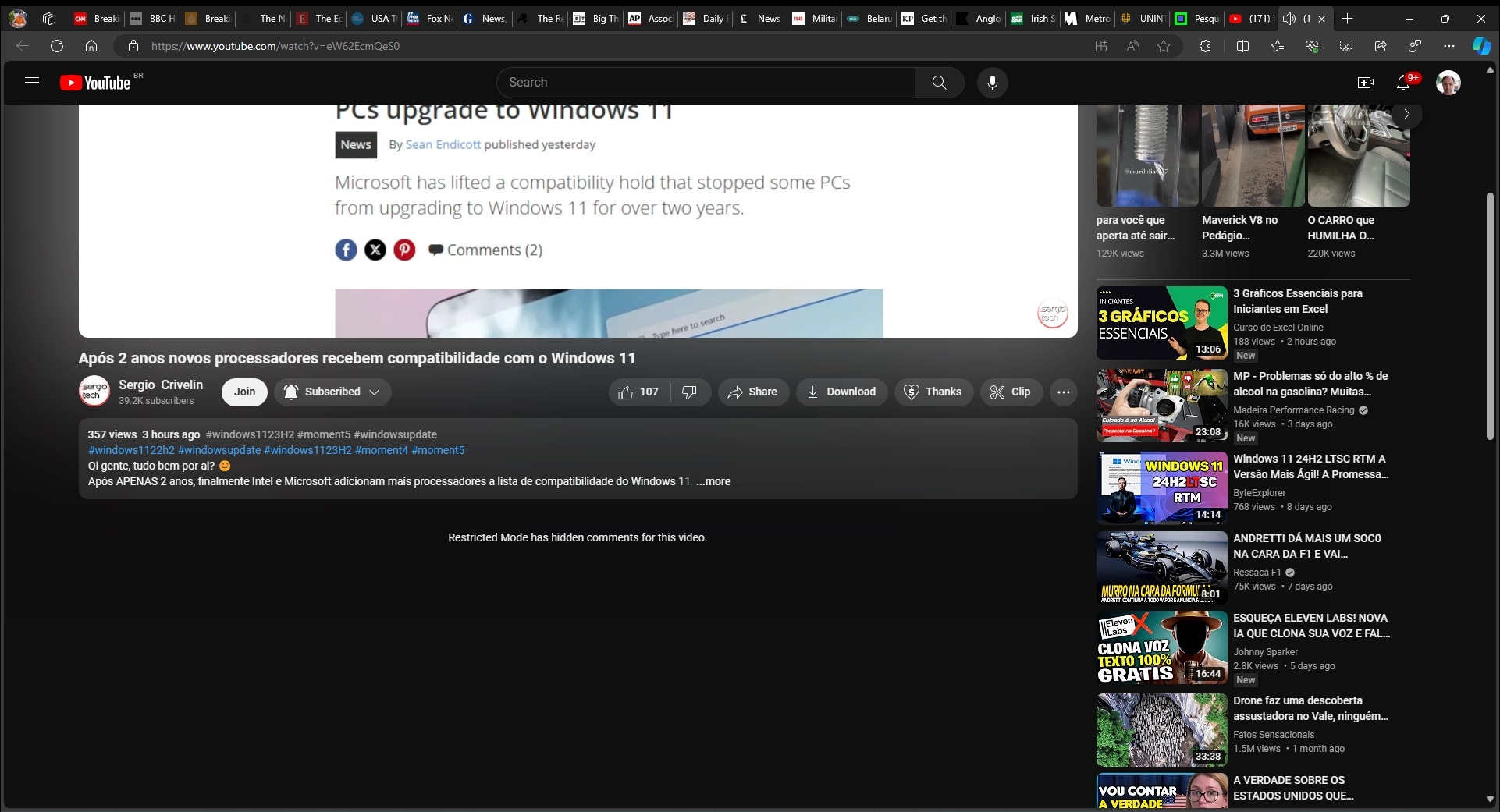Open browser settings and more ellipsis
Image resolution: width=1500 pixels, height=812 pixels.
click(1449, 46)
